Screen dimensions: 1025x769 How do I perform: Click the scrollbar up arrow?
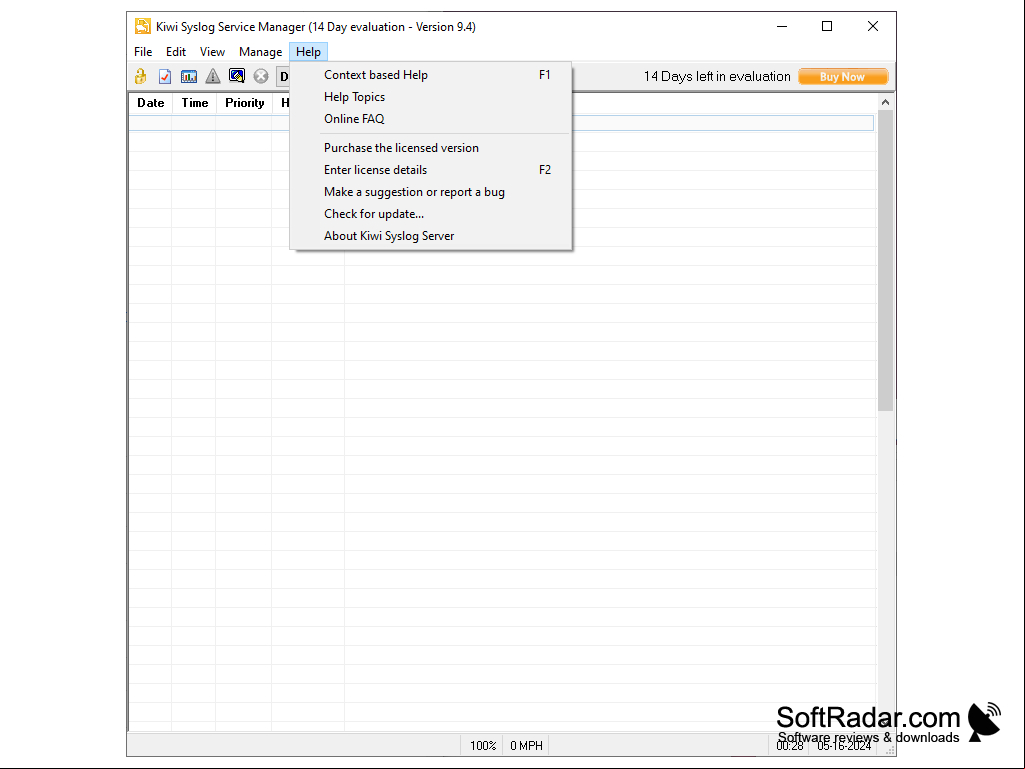pyautogui.click(x=885, y=102)
